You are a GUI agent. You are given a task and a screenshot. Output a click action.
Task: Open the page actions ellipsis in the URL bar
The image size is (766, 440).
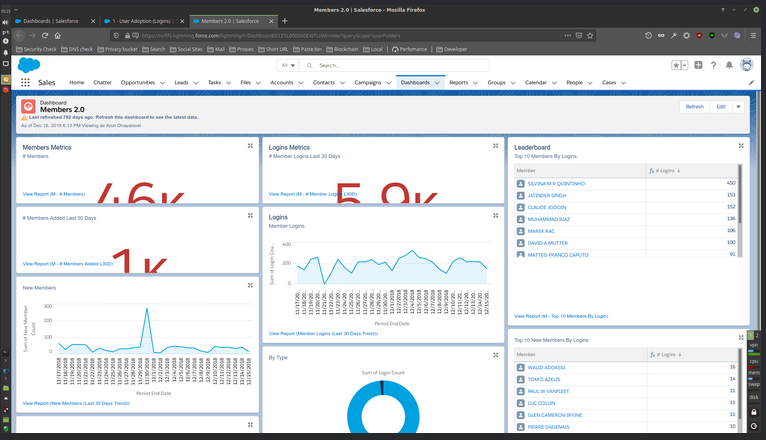tap(567, 36)
